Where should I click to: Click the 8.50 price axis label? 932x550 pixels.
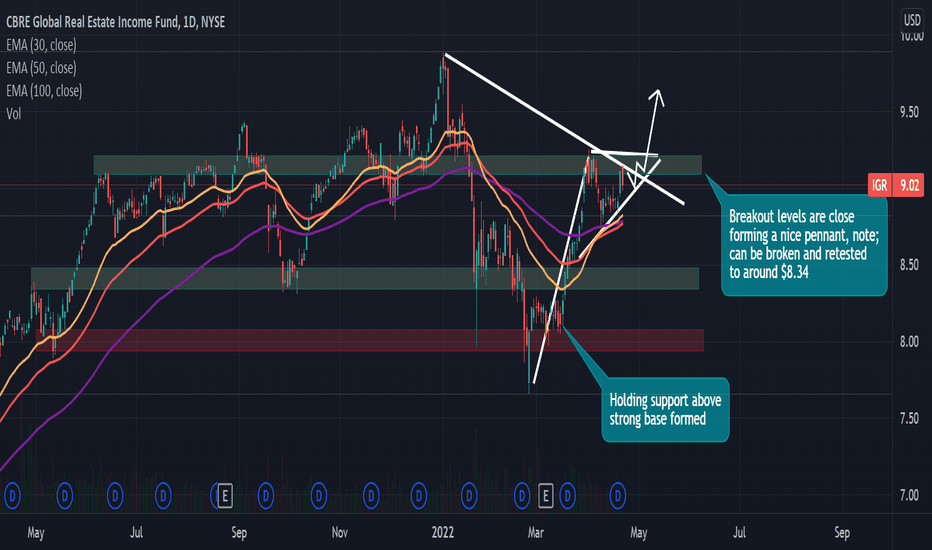tap(909, 265)
